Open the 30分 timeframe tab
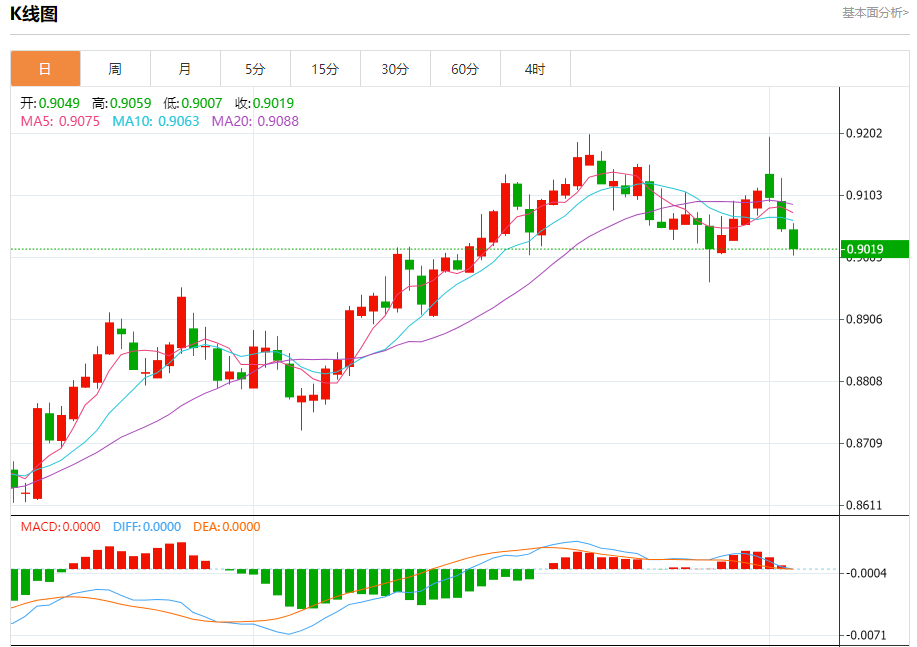 click(395, 69)
